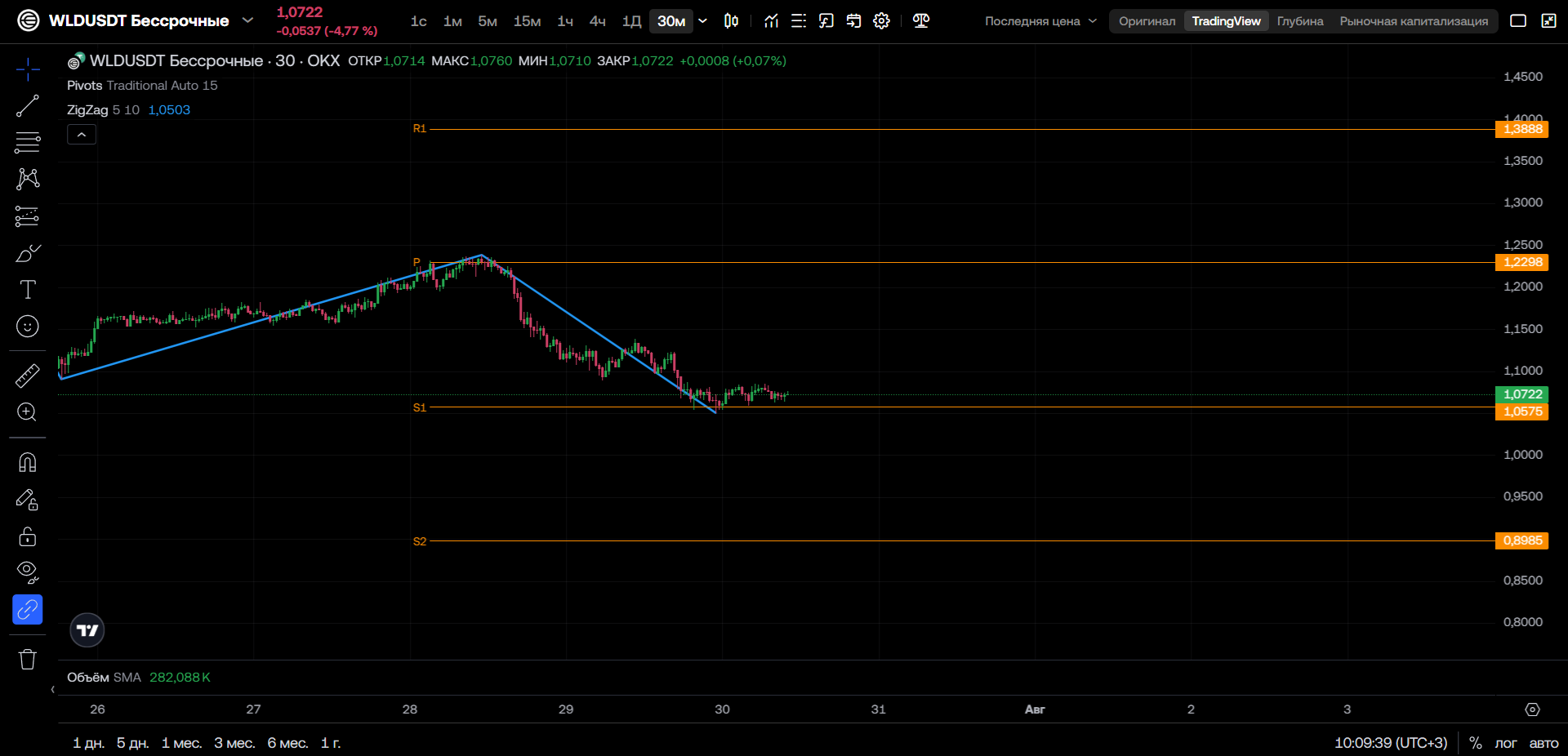The width and height of the screenshot is (1568, 756).
Task: Click the OKX logo icon
Action: [29, 20]
